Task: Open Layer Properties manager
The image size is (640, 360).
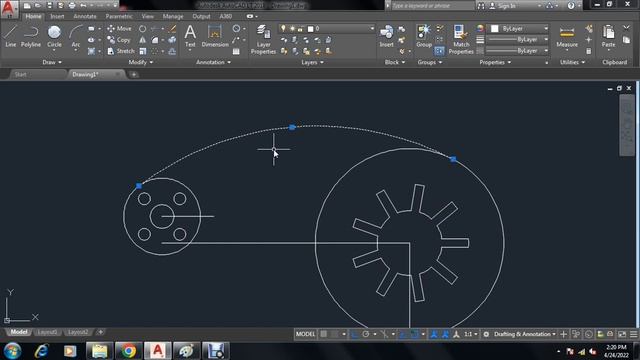Action: pyautogui.click(x=263, y=40)
